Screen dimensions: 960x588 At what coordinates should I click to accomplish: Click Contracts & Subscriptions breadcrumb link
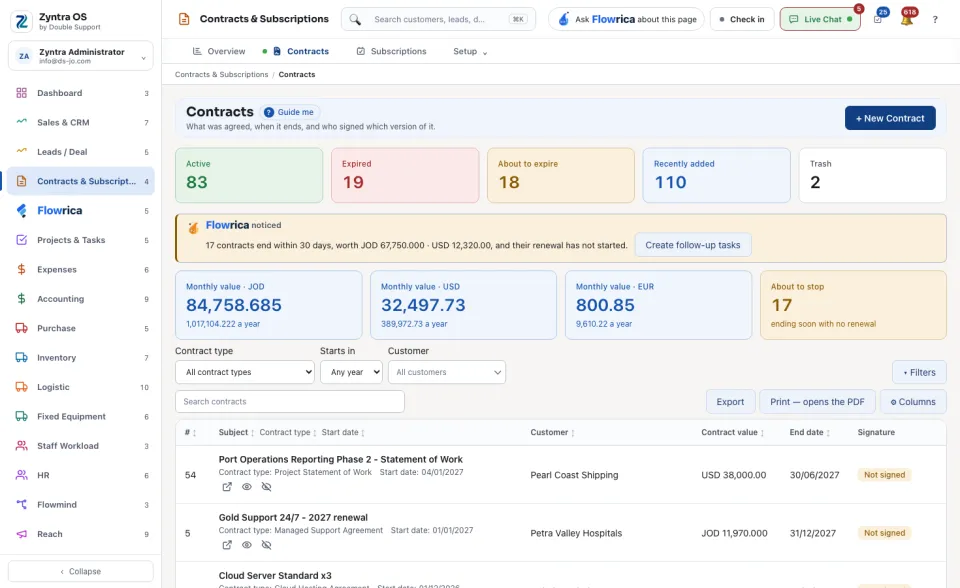tap(222, 75)
